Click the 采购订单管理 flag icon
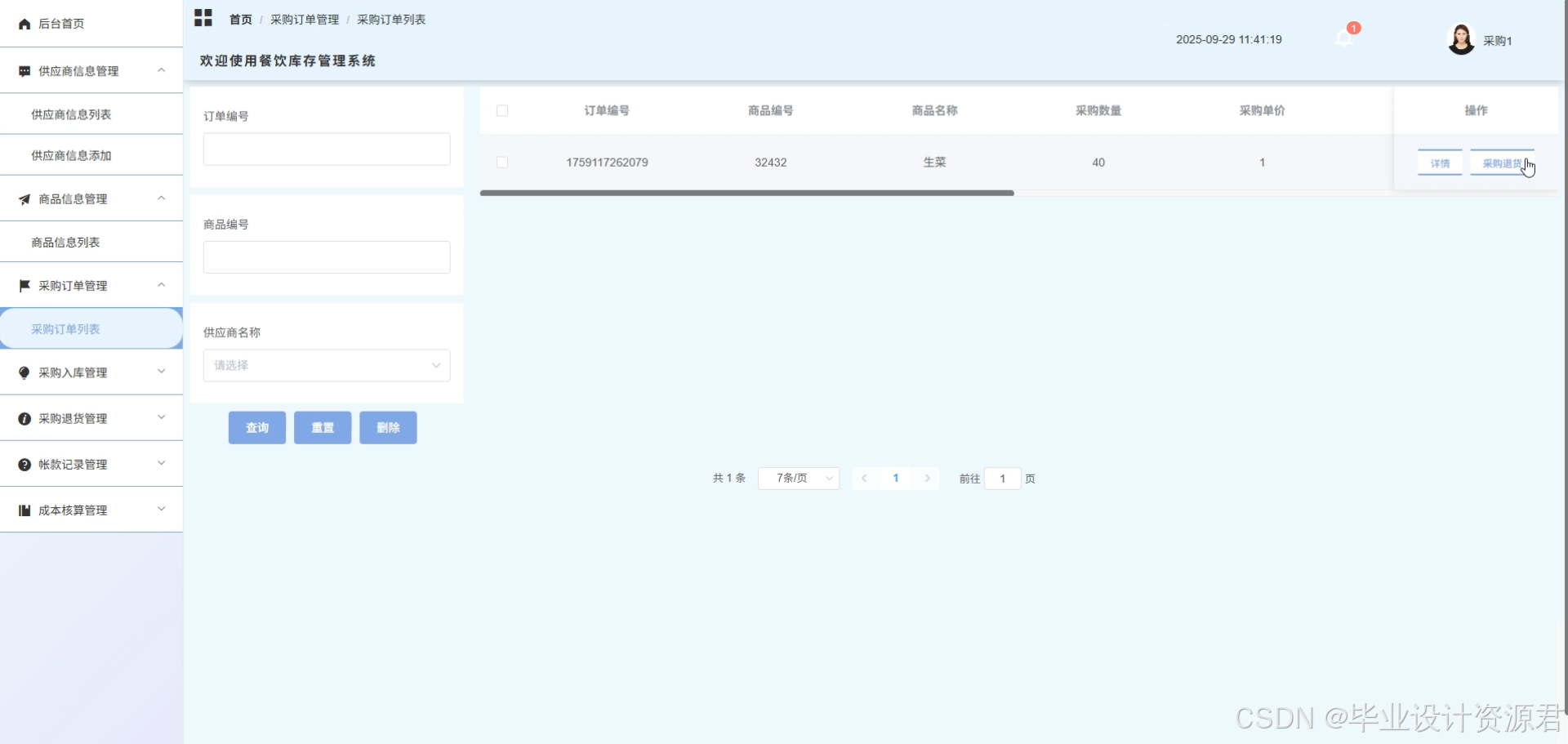Viewport: 1568px width, 744px height. coord(24,286)
